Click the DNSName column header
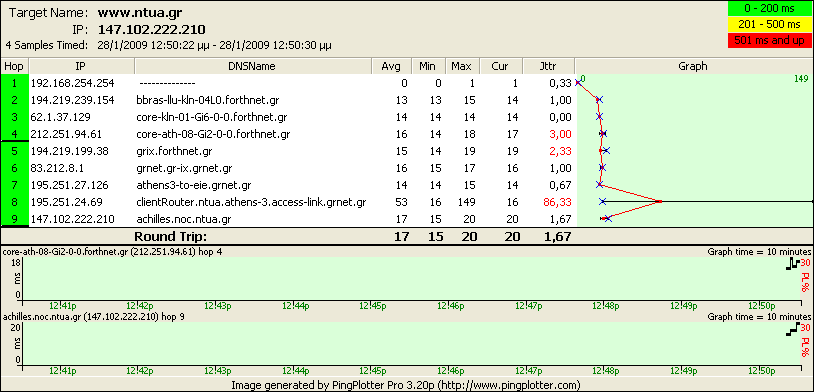 click(253, 66)
